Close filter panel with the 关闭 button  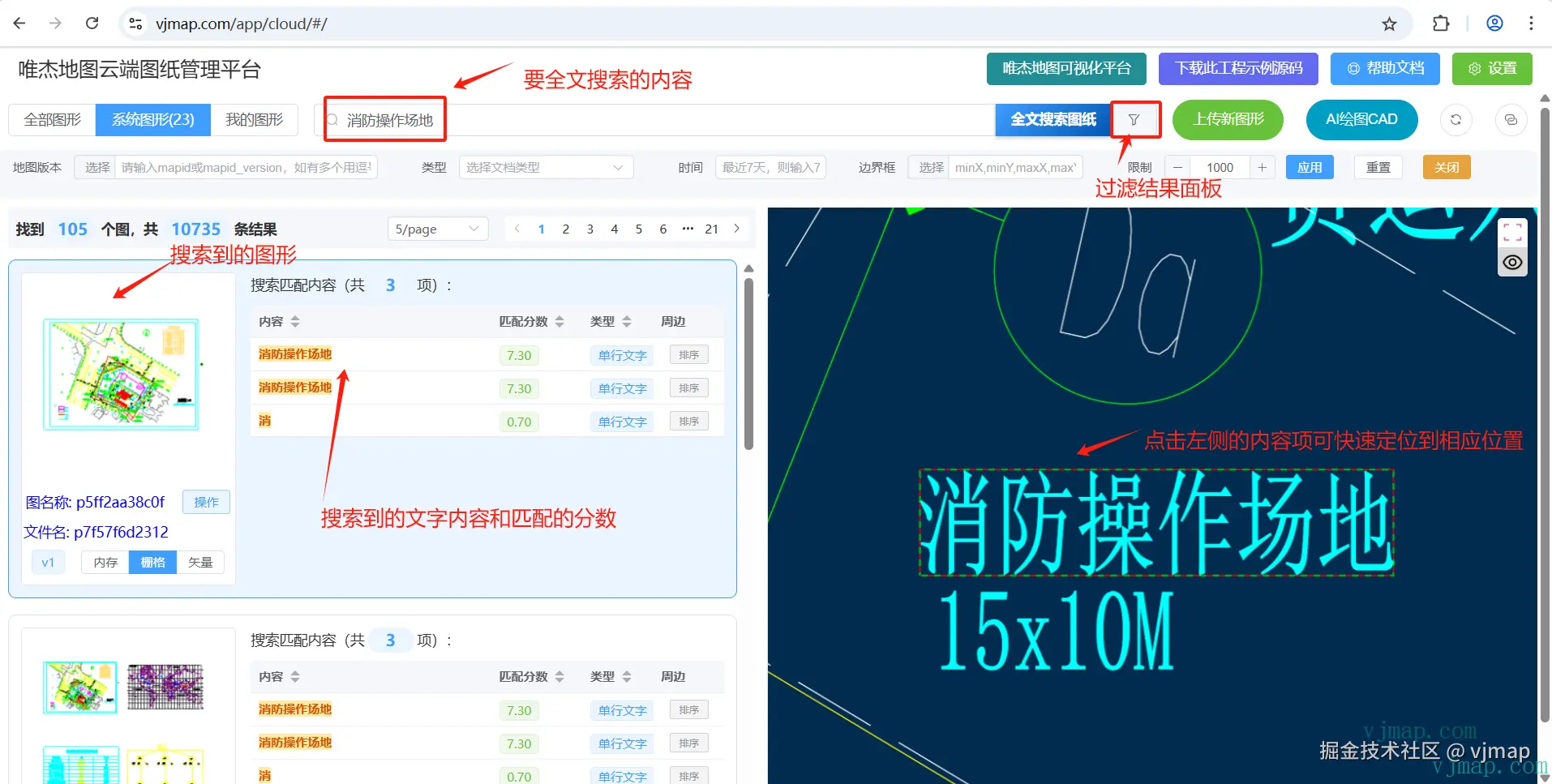[1447, 168]
